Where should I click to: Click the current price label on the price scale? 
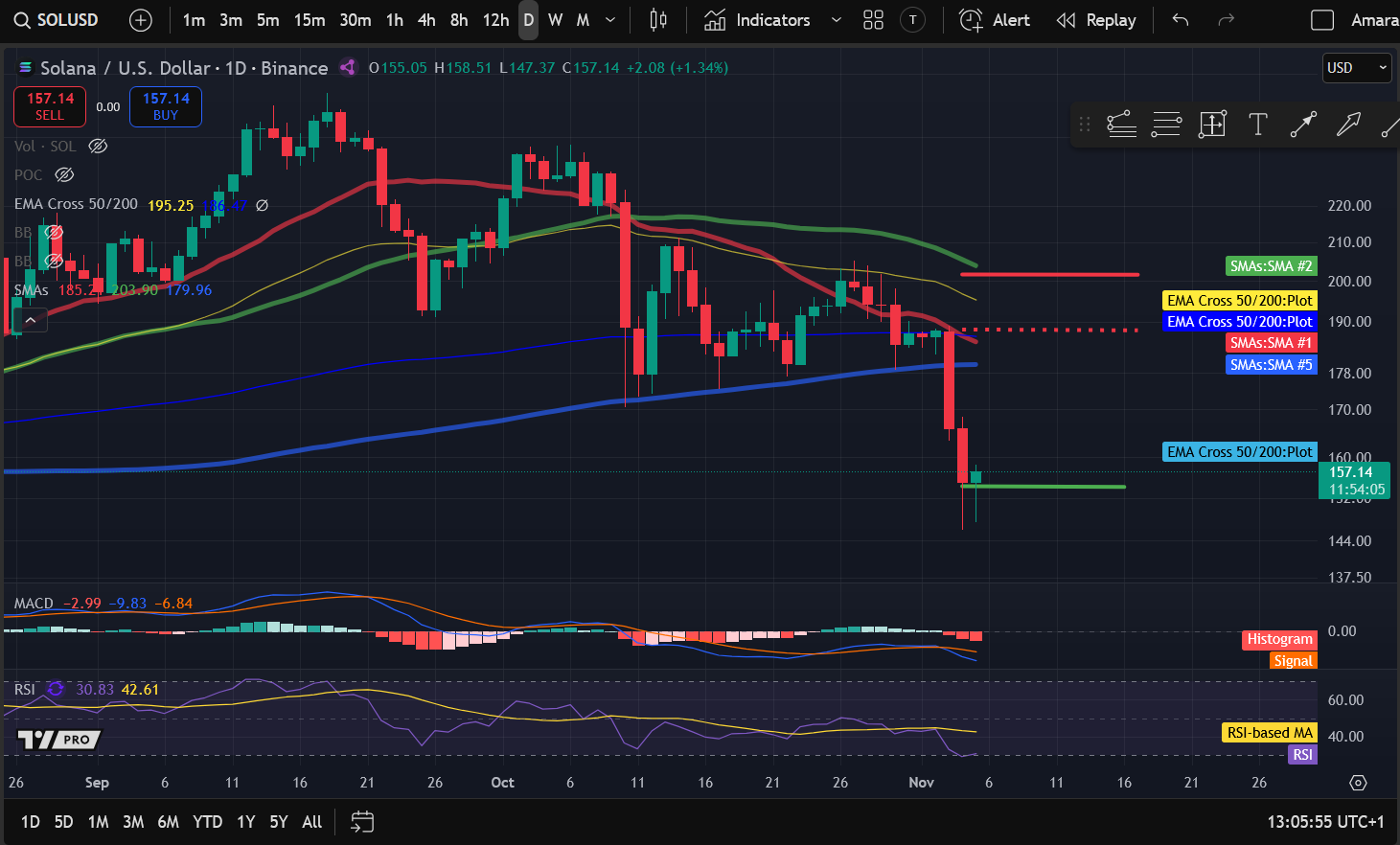(x=1354, y=478)
